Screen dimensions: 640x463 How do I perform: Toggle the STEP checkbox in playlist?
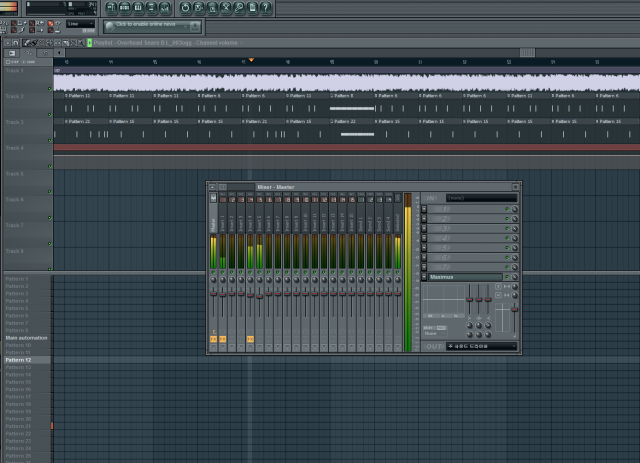(x=8, y=62)
